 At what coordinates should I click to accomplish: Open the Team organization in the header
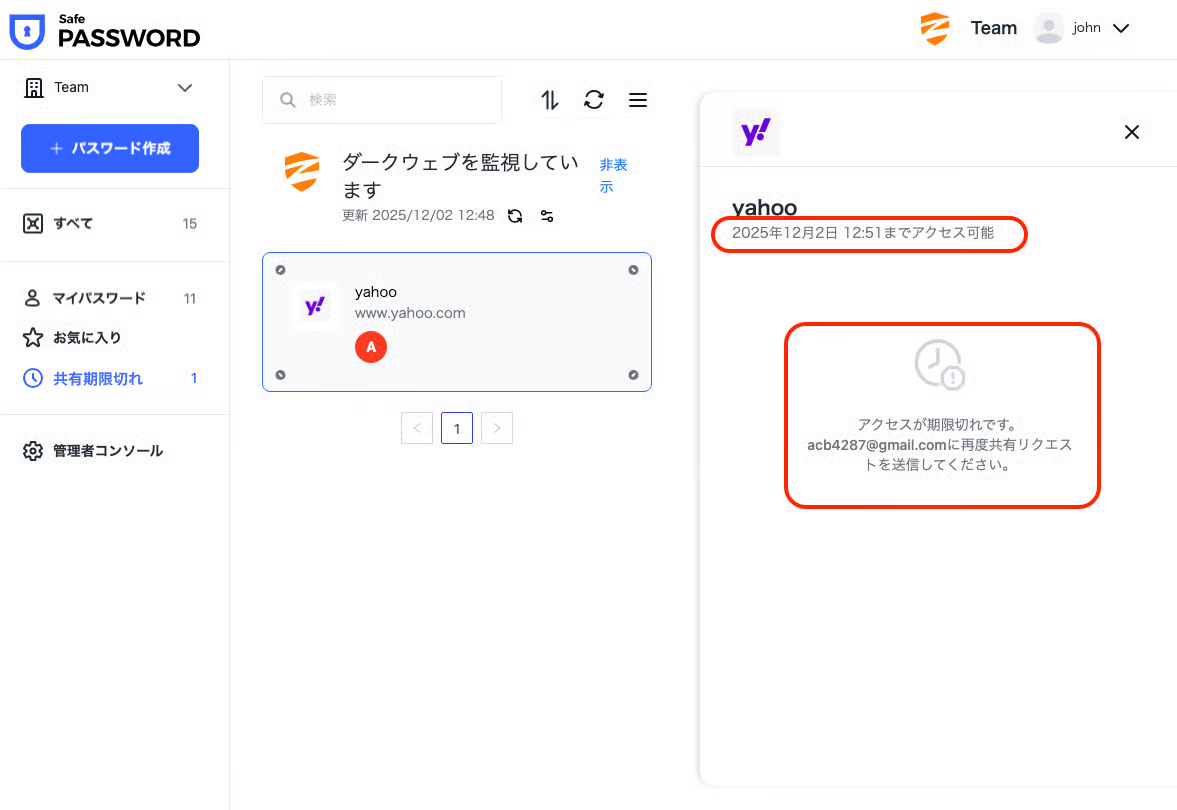(x=968, y=29)
